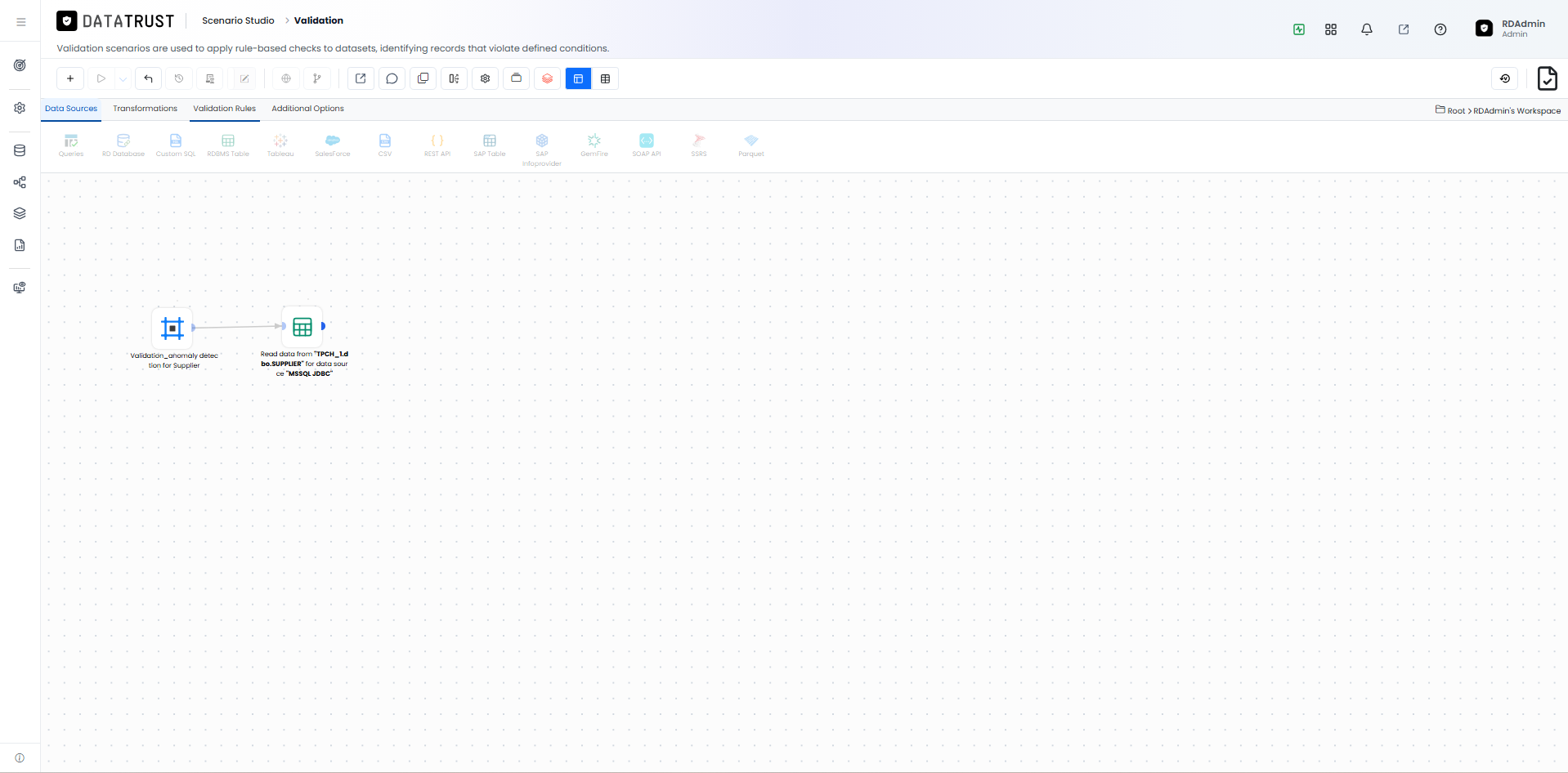This screenshot has width=1568, height=773.
Task: Click the globe toolbar button
Action: [286, 78]
